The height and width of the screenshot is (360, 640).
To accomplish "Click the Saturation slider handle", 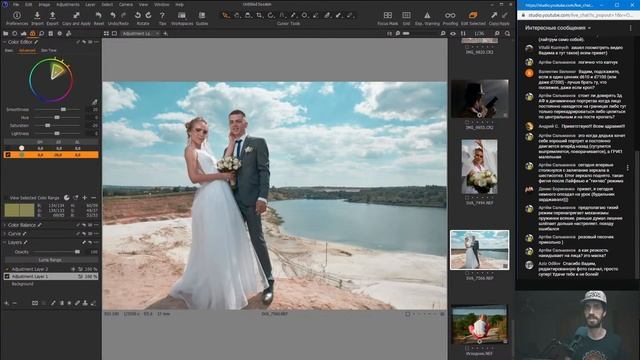I will (x=47, y=125).
